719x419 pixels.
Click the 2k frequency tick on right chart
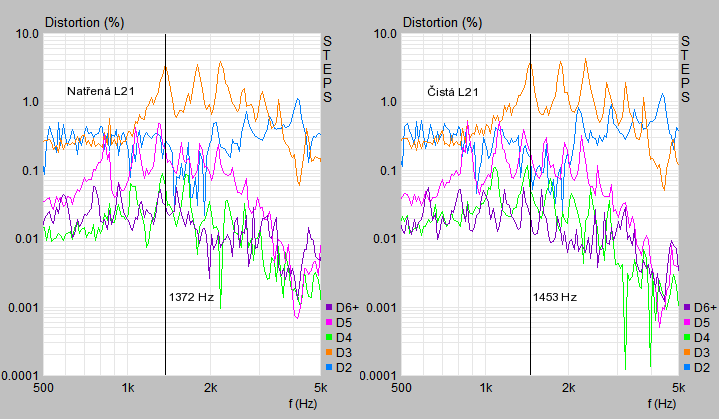[568, 388]
